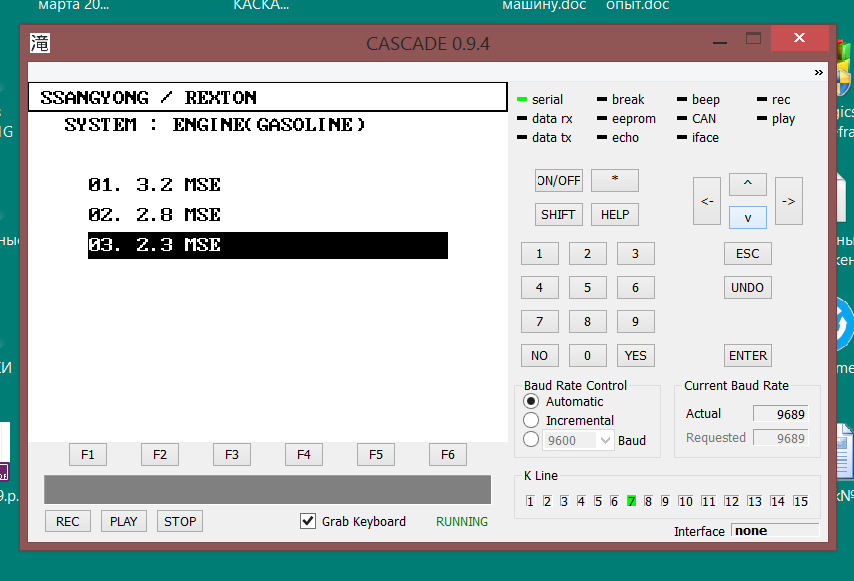Toggle K Line number 1

click(530, 502)
